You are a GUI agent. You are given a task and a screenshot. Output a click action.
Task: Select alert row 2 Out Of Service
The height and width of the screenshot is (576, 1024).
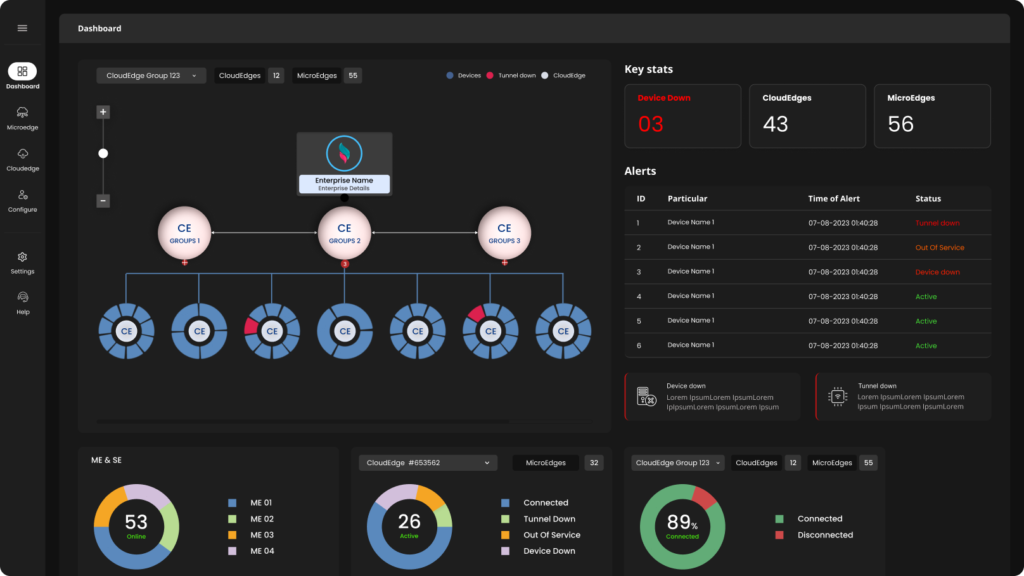pyautogui.click(x=807, y=247)
